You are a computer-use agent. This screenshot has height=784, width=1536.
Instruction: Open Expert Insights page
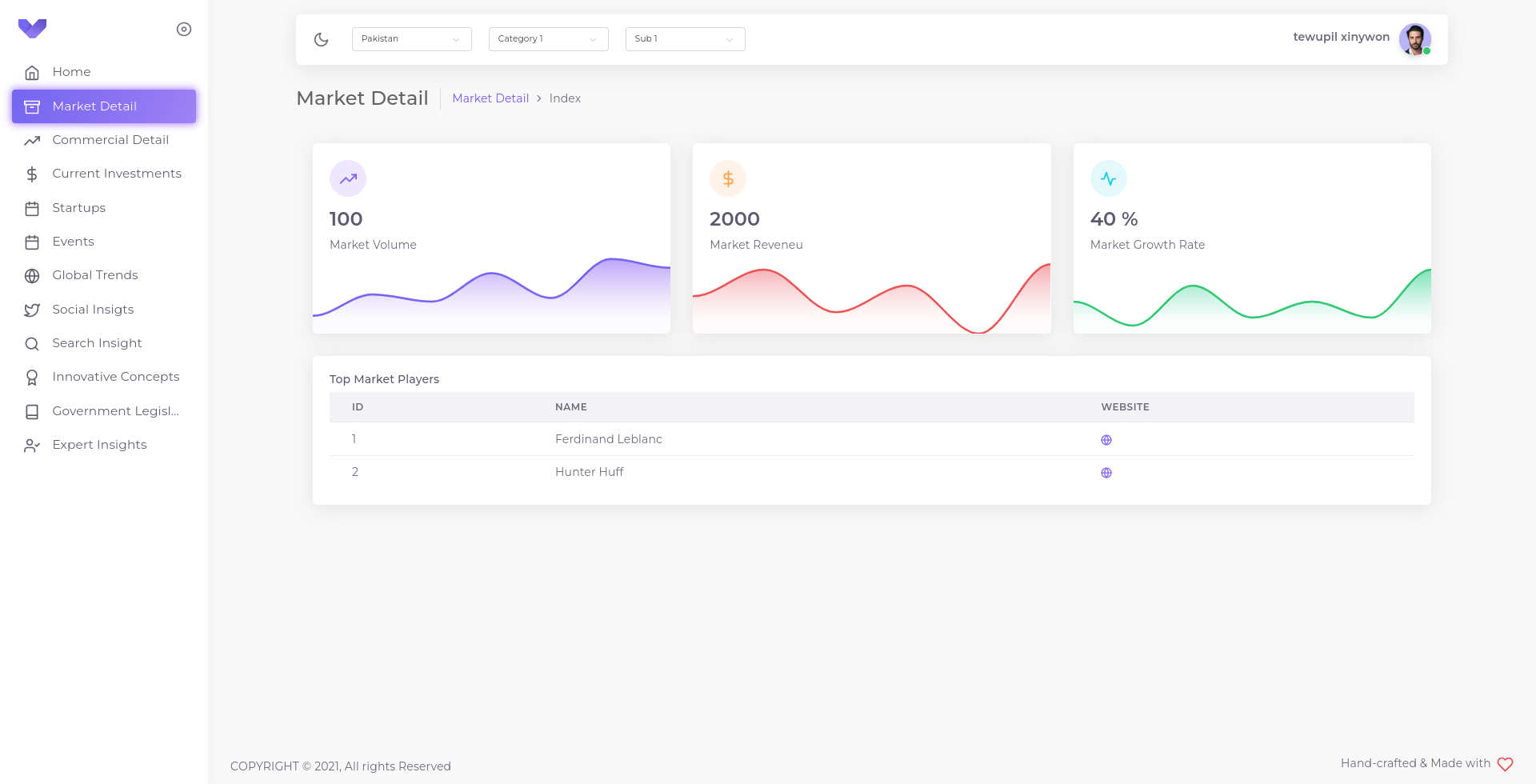click(x=104, y=445)
